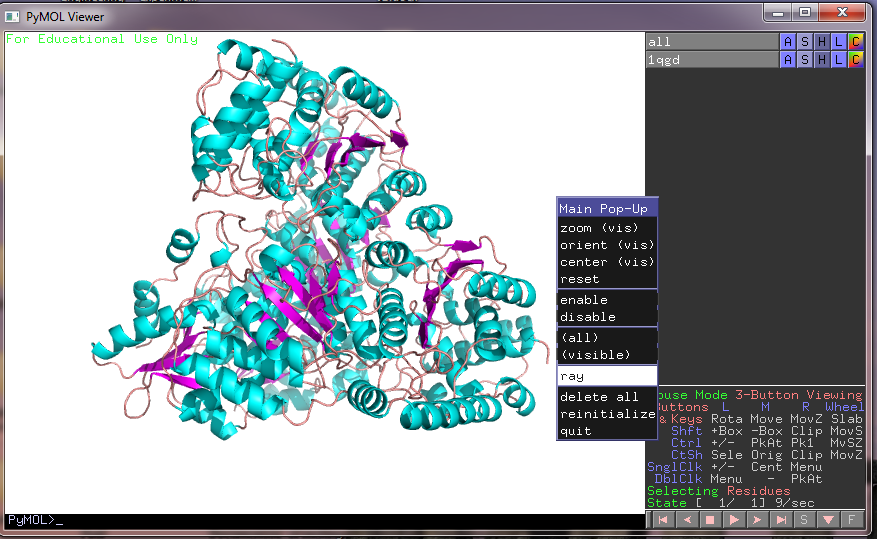The width and height of the screenshot is (877, 539).
Task: Choose orient (vis) in Main Pop-Up
Action: point(607,245)
